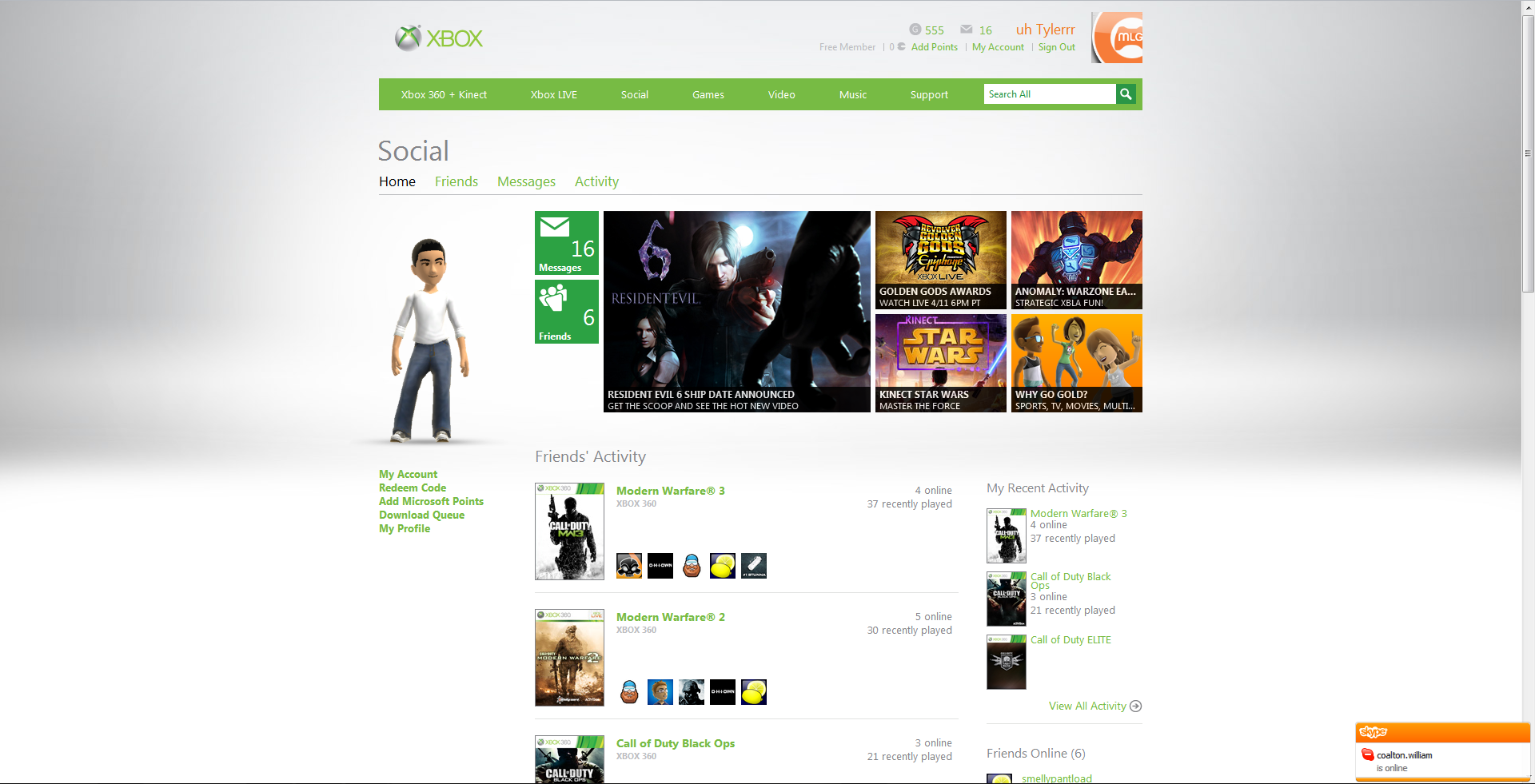Click the Gamerscore G icon beside 555
Screen dimensions: 1535x784
coord(915,30)
